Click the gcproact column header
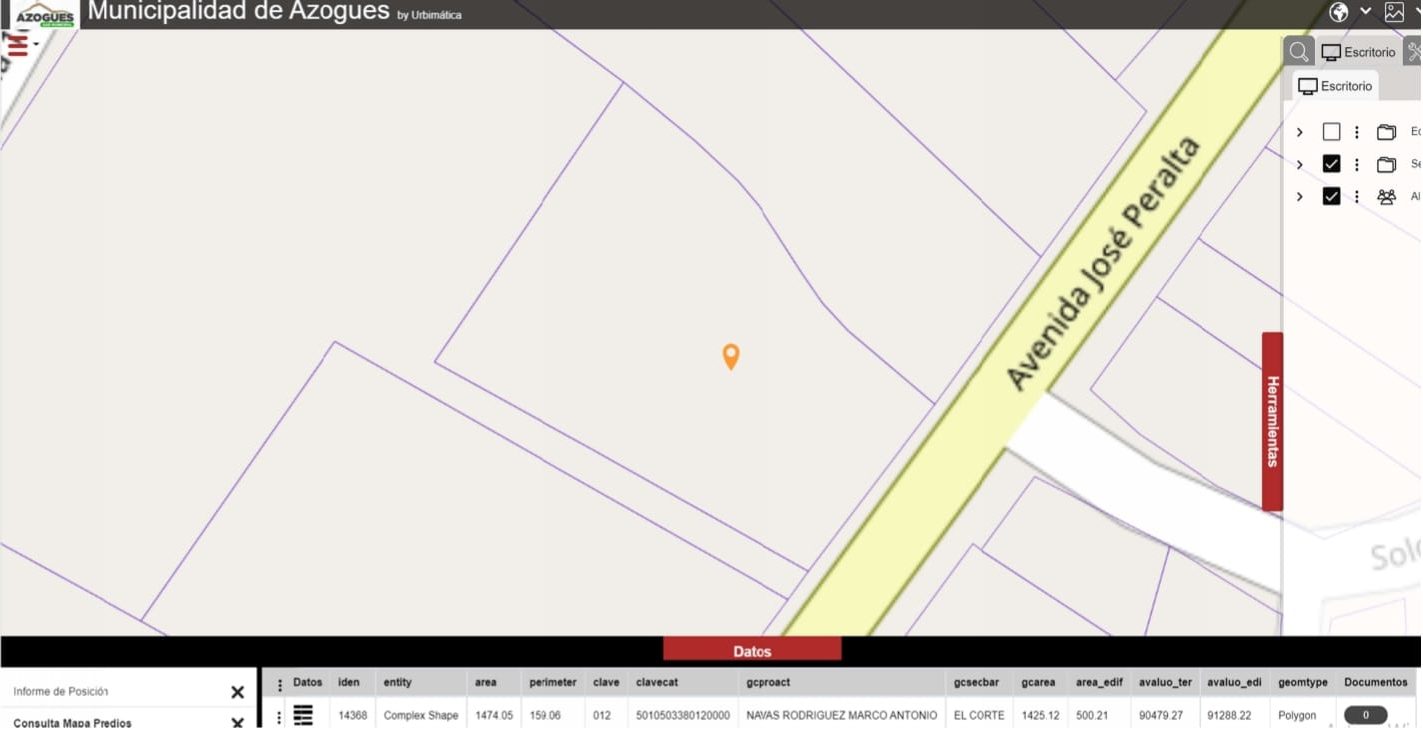 click(x=768, y=682)
